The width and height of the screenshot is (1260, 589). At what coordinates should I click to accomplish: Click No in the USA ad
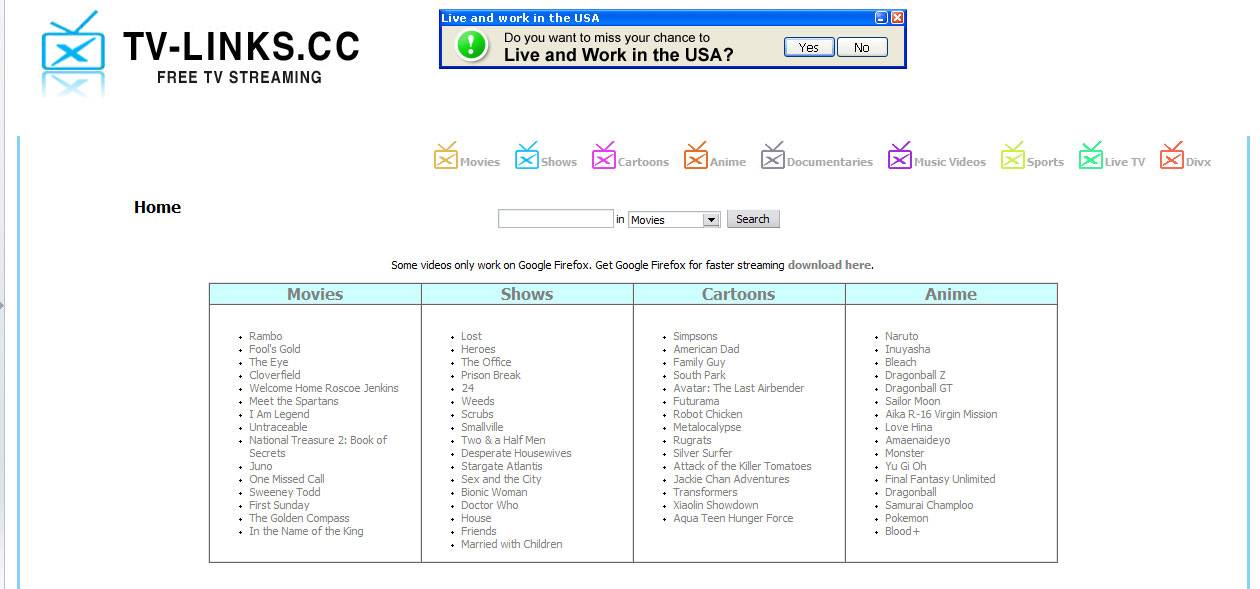(x=861, y=47)
